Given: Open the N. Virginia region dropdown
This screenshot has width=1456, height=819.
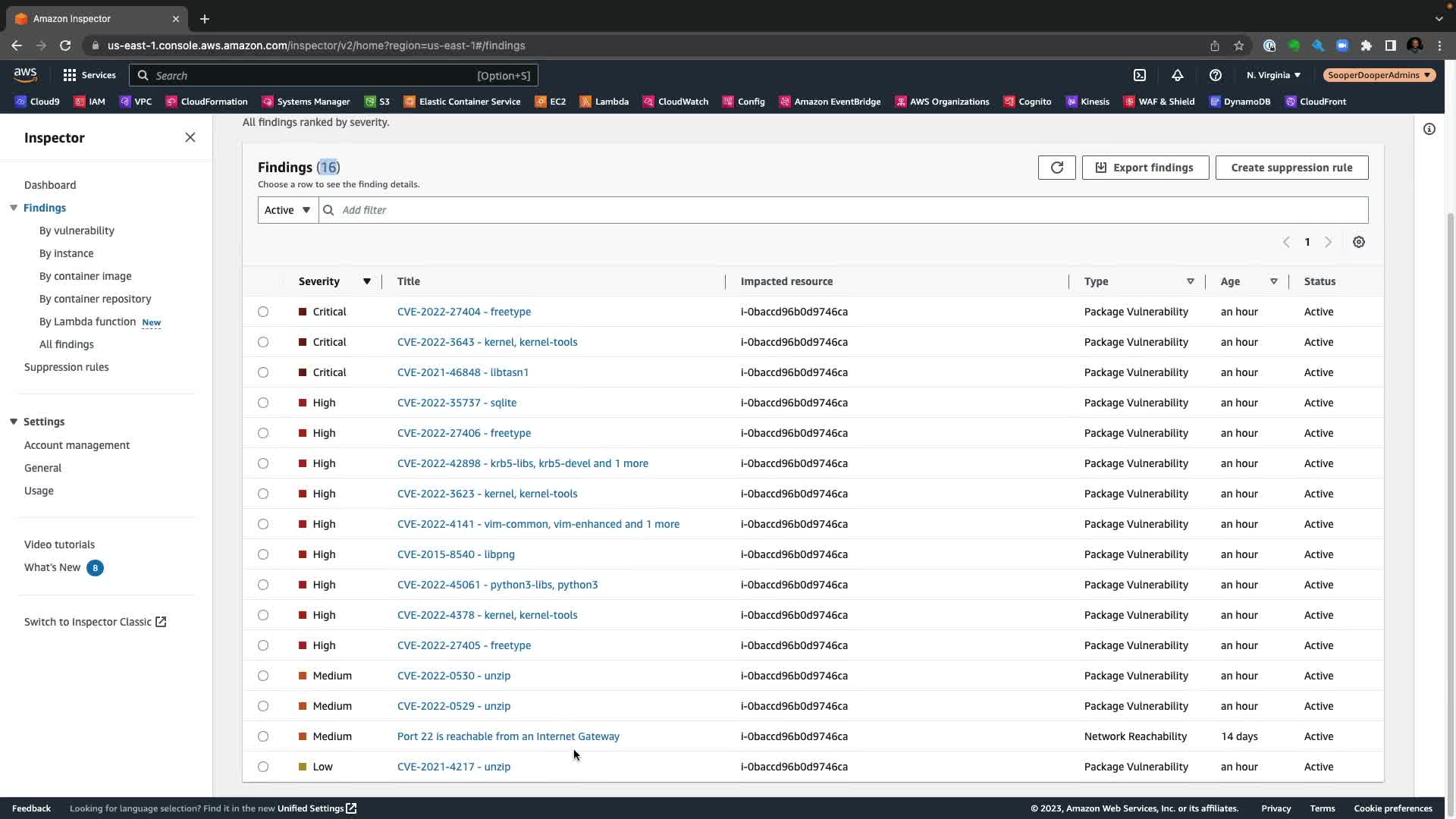Looking at the screenshot, I should click(1273, 75).
